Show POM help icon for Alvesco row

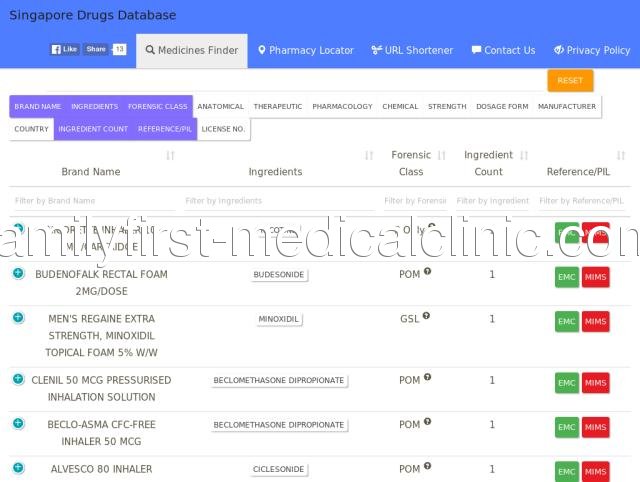click(427, 466)
